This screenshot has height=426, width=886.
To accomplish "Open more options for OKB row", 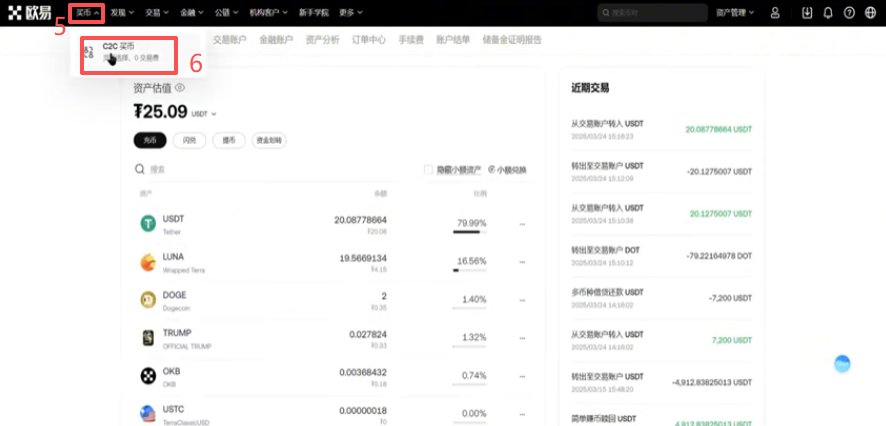I will tap(522, 376).
